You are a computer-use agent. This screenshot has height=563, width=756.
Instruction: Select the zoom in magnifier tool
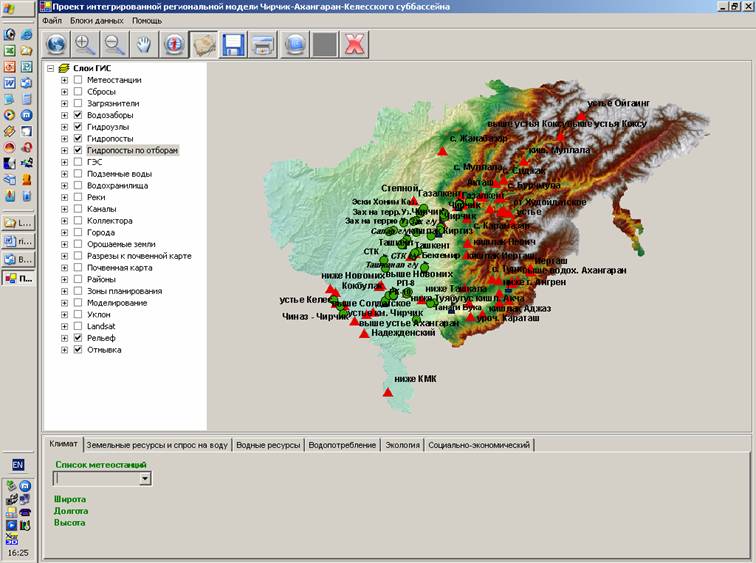(x=85, y=45)
